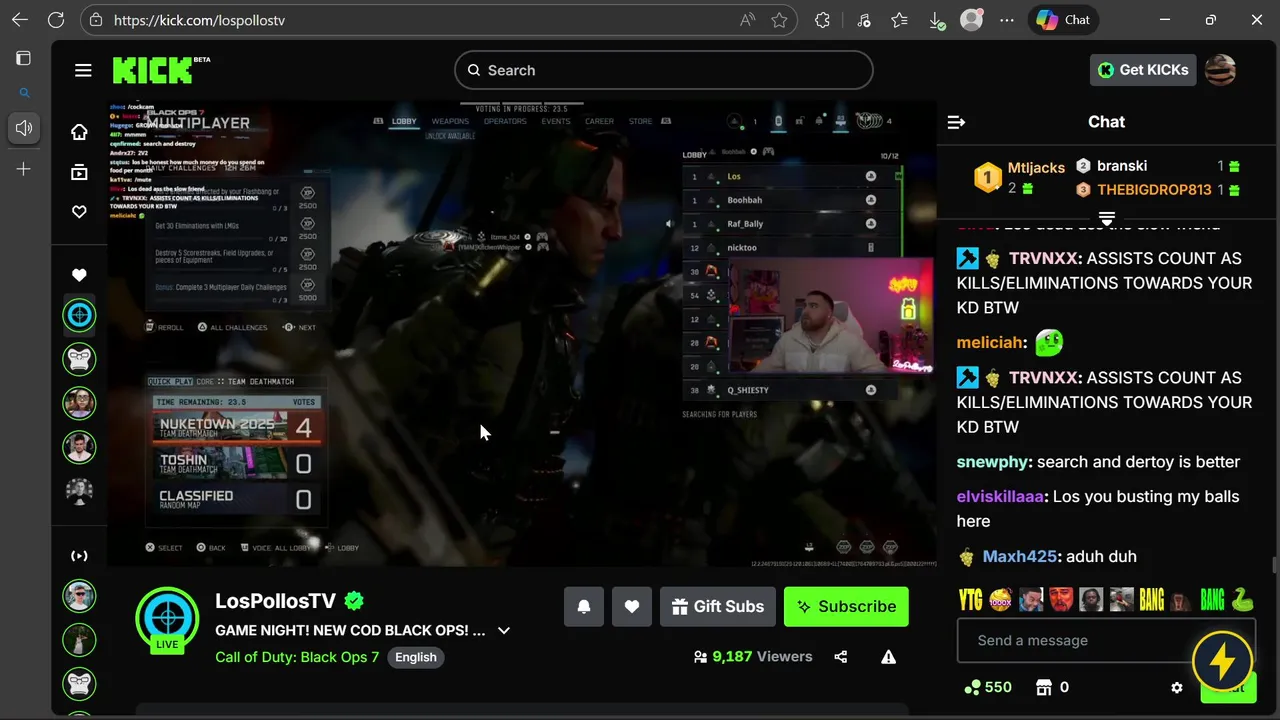Expand the stream title dropdown chevron
Viewport: 1280px width, 720px height.
click(x=504, y=631)
